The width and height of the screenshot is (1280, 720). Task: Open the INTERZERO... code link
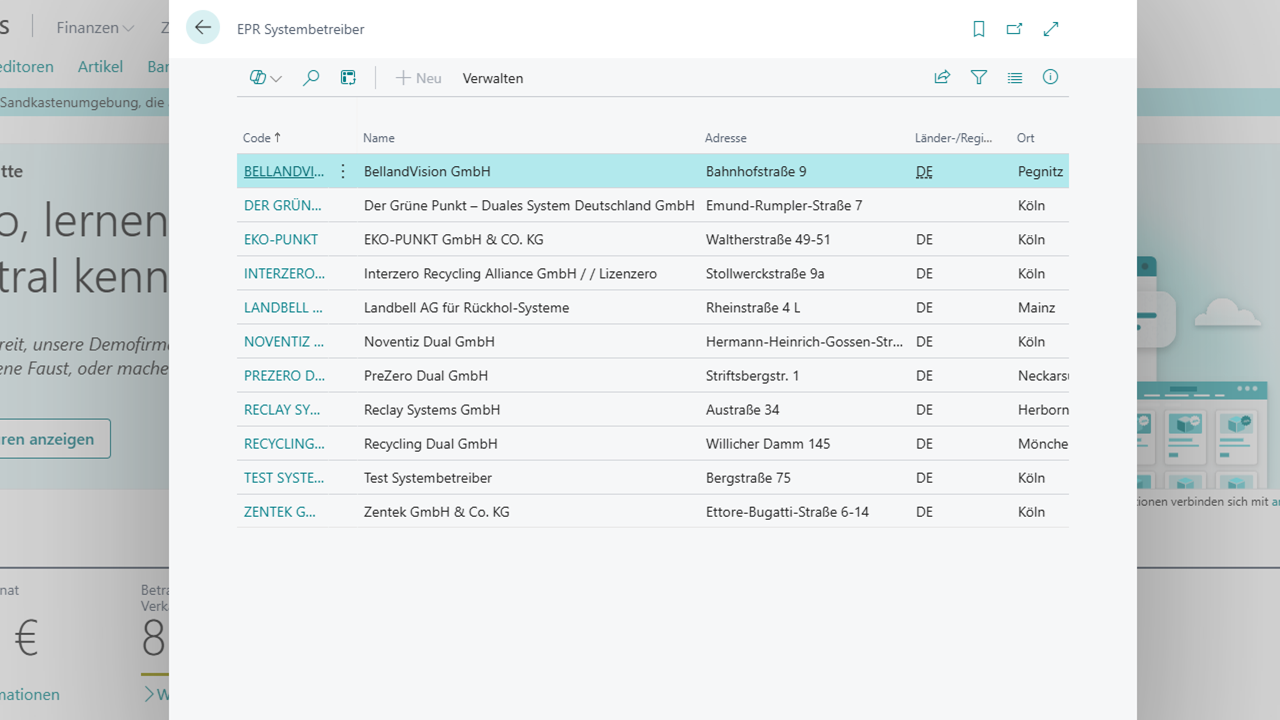pos(285,273)
